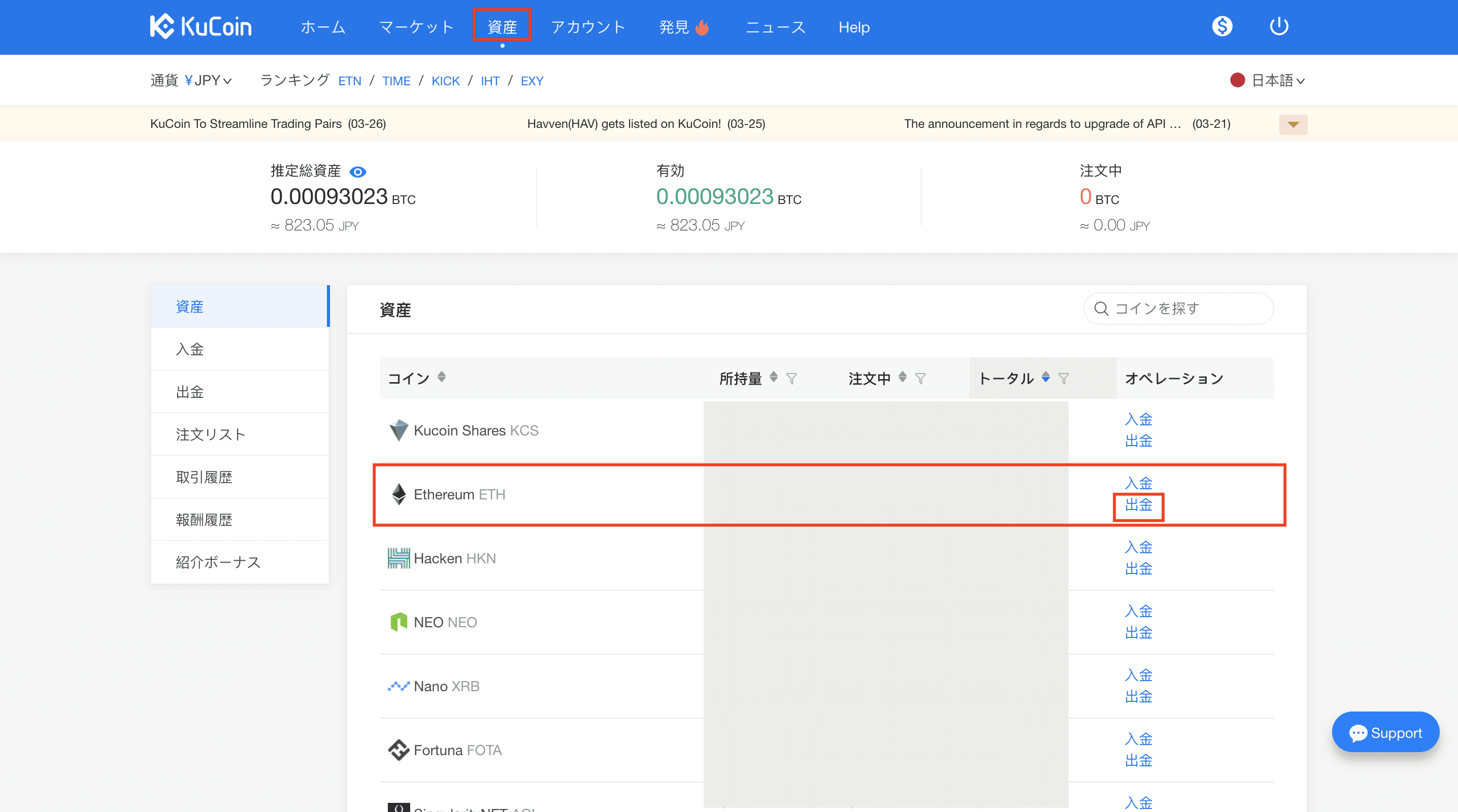Click the filter icon in 注文中 column
The height and width of the screenshot is (812, 1458).
(x=920, y=379)
